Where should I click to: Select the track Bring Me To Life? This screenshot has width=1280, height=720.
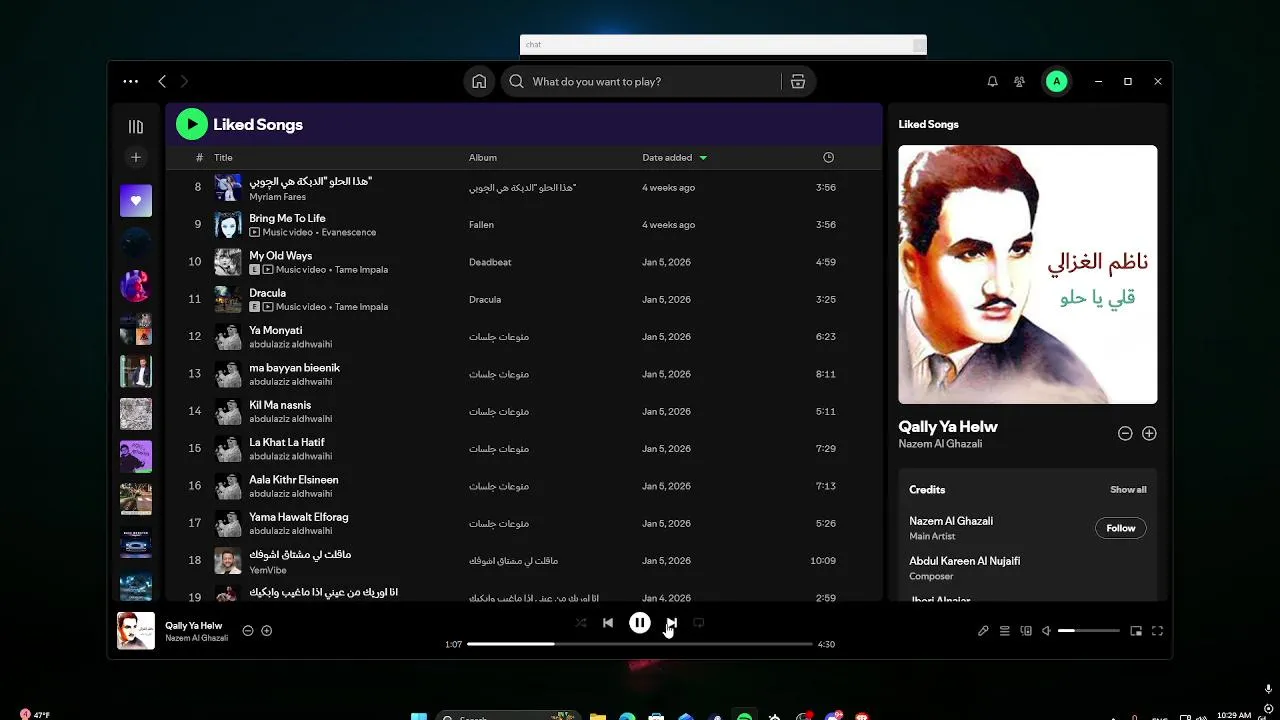(287, 218)
